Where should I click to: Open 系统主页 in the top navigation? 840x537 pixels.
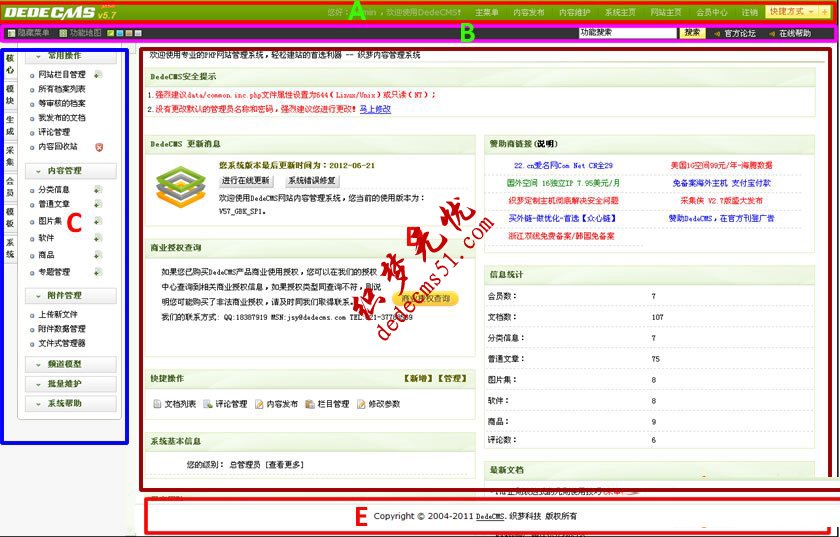click(x=620, y=12)
